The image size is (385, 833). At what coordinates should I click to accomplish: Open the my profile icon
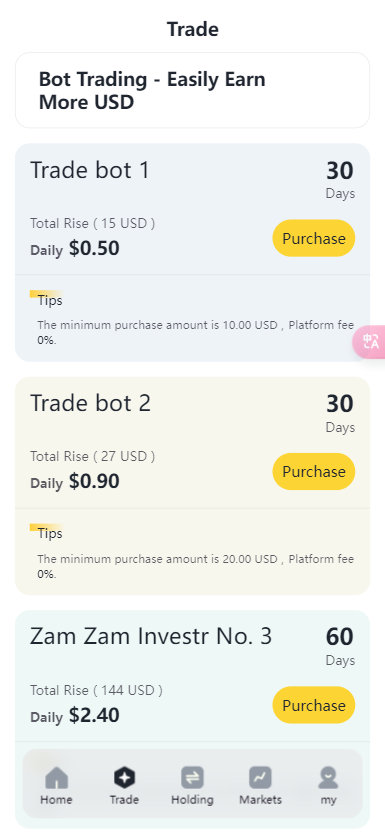point(328,778)
